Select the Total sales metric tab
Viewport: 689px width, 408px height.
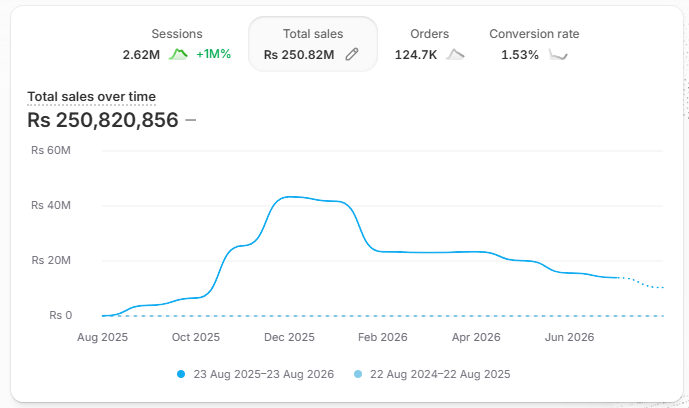click(313, 44)
